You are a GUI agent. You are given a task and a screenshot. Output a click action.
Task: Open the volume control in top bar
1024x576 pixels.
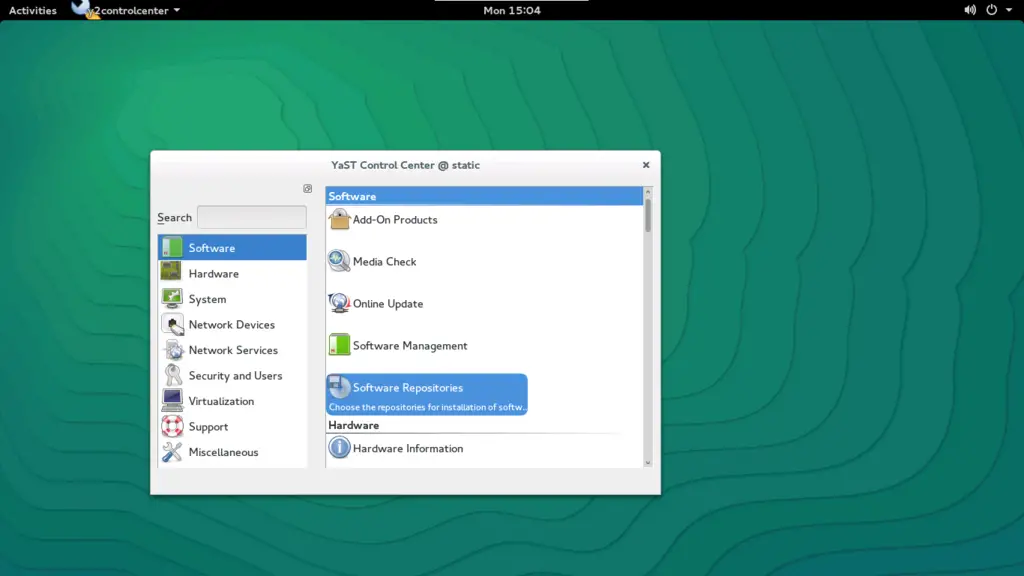(x=970, y=10)
